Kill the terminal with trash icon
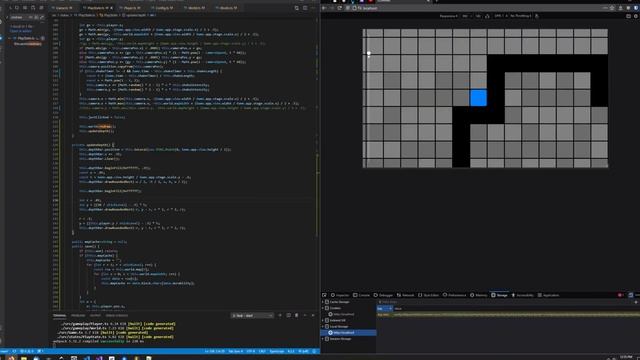Screen dimensions: 640x360 pos(297,316)
